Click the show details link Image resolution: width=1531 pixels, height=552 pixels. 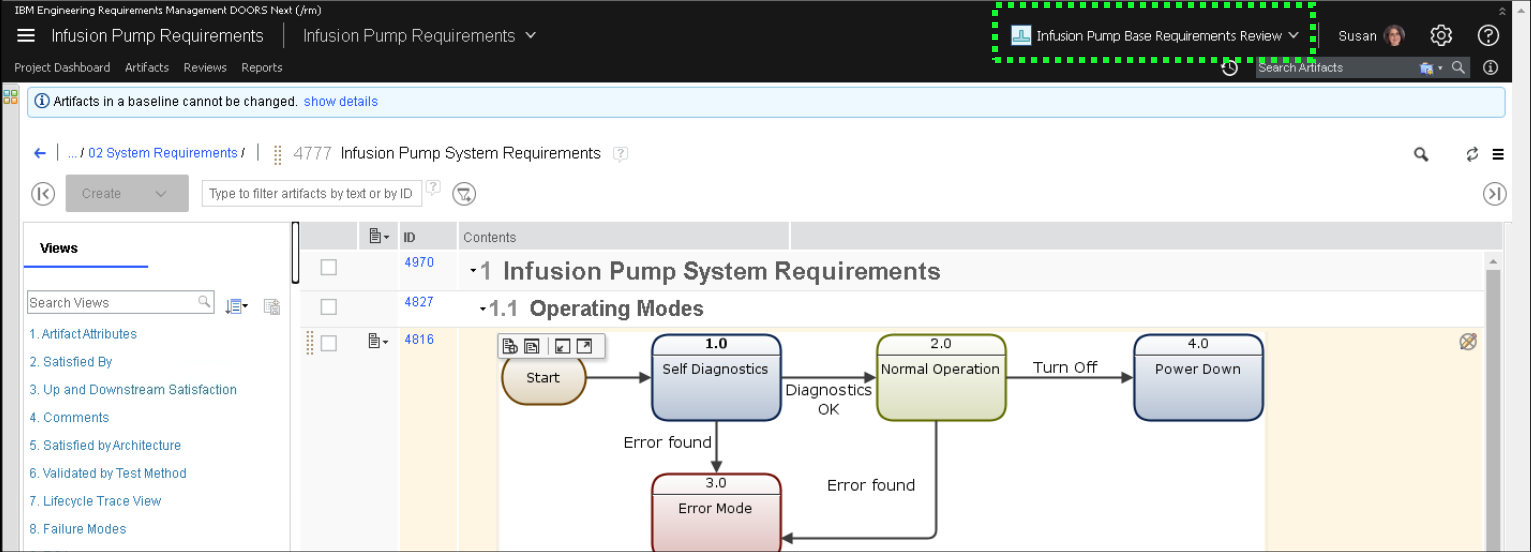pos(341,102)
